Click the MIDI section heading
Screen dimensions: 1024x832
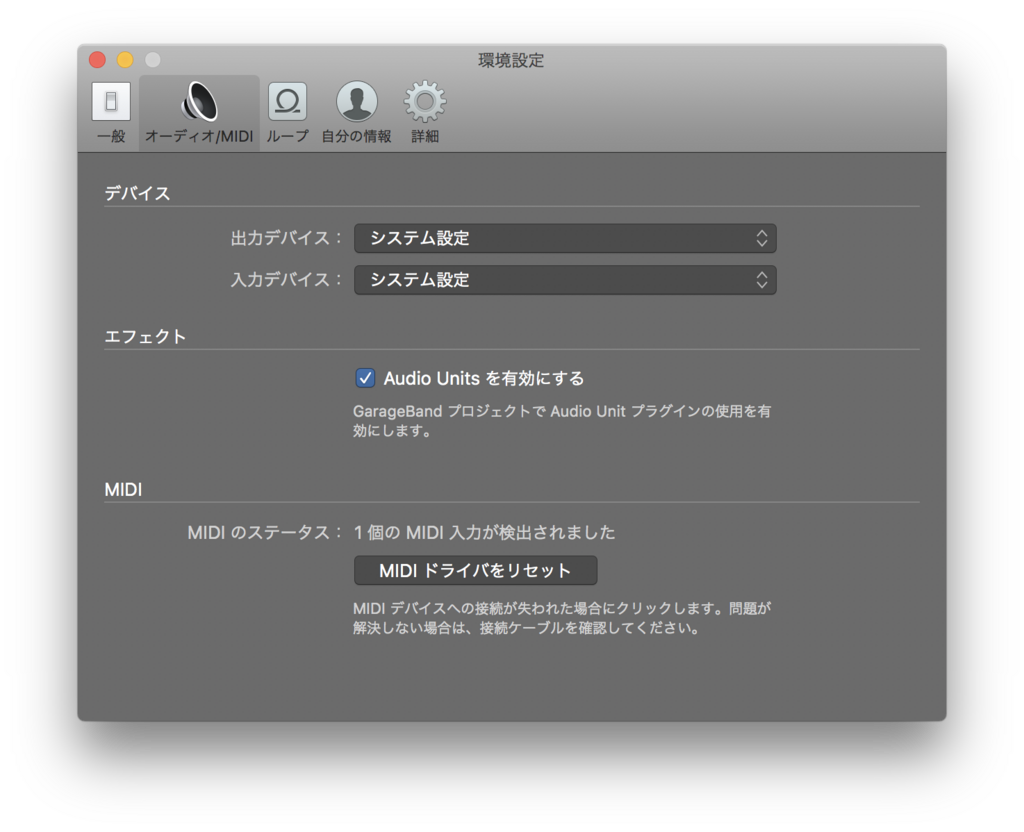coord(123,490)
